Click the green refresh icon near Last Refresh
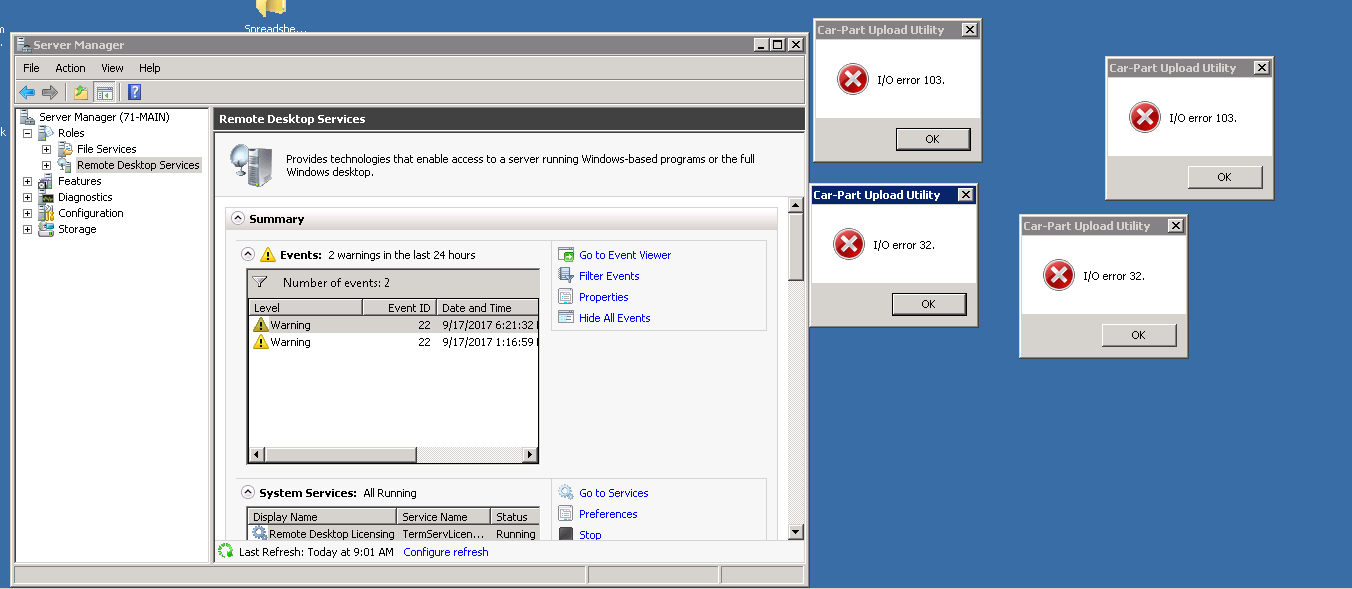This screenshot has height=589, width=1352. [226, 552]
